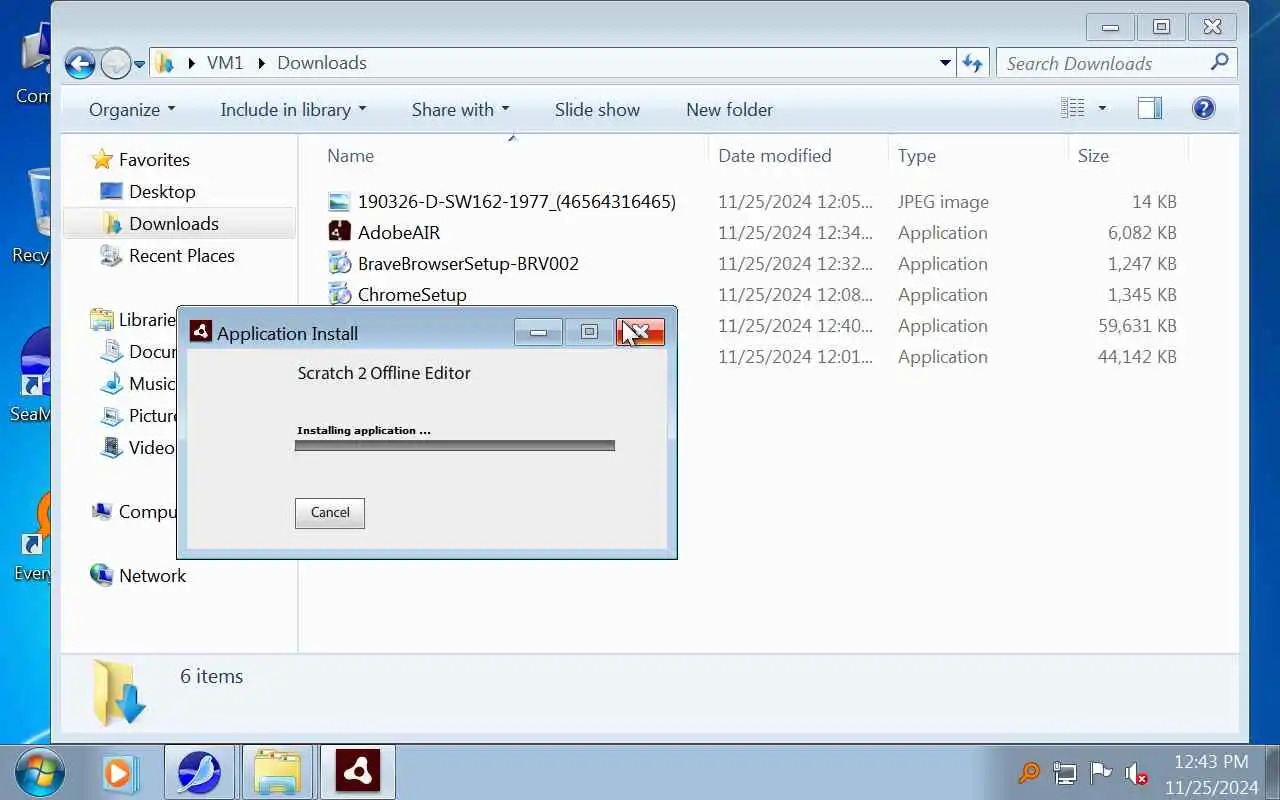Click the ChromeSetup installer icon
The image size is (1280, 800).
click(340, 295)
